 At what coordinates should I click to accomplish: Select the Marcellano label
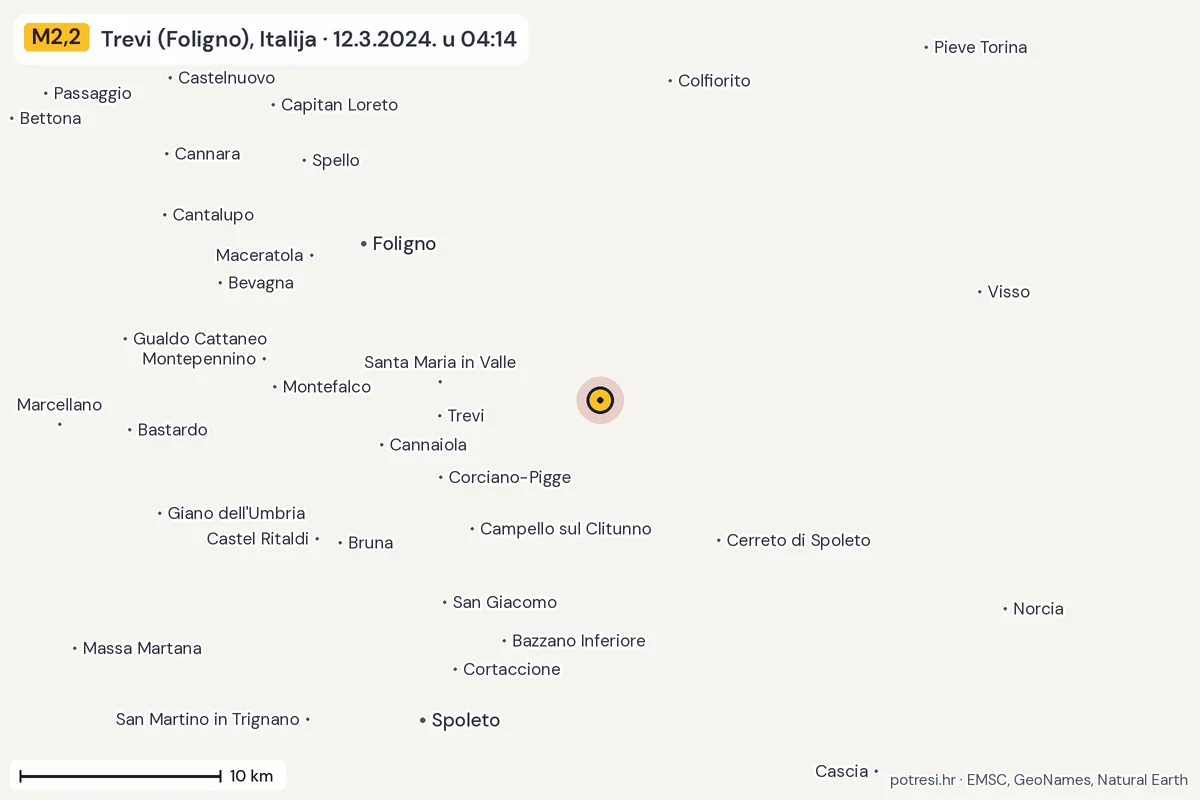tap(59, 405)
